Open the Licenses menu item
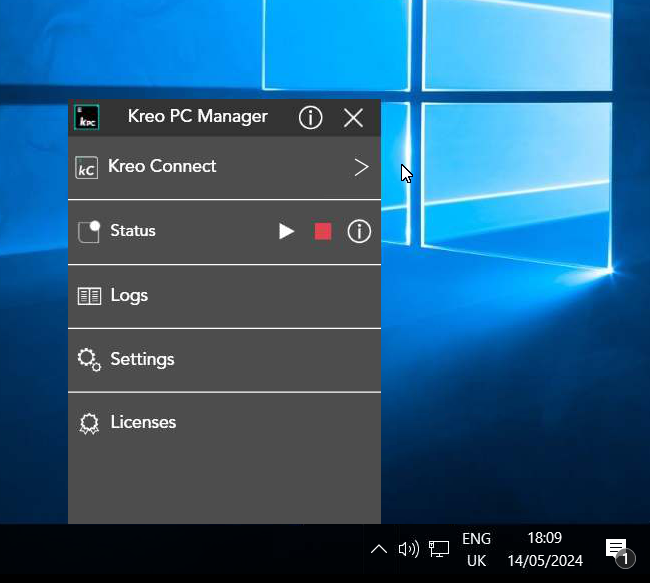 pos(143,422)
